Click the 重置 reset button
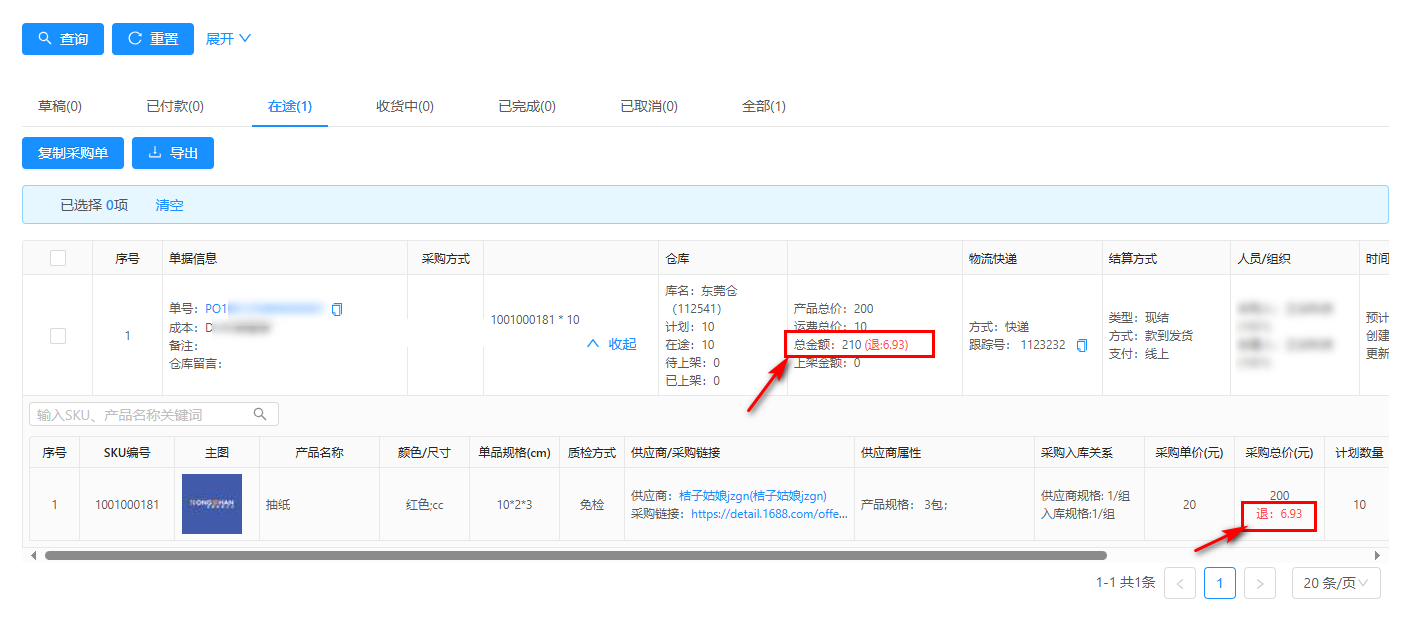Screen dimensions: 1401x626 [153, 39]
